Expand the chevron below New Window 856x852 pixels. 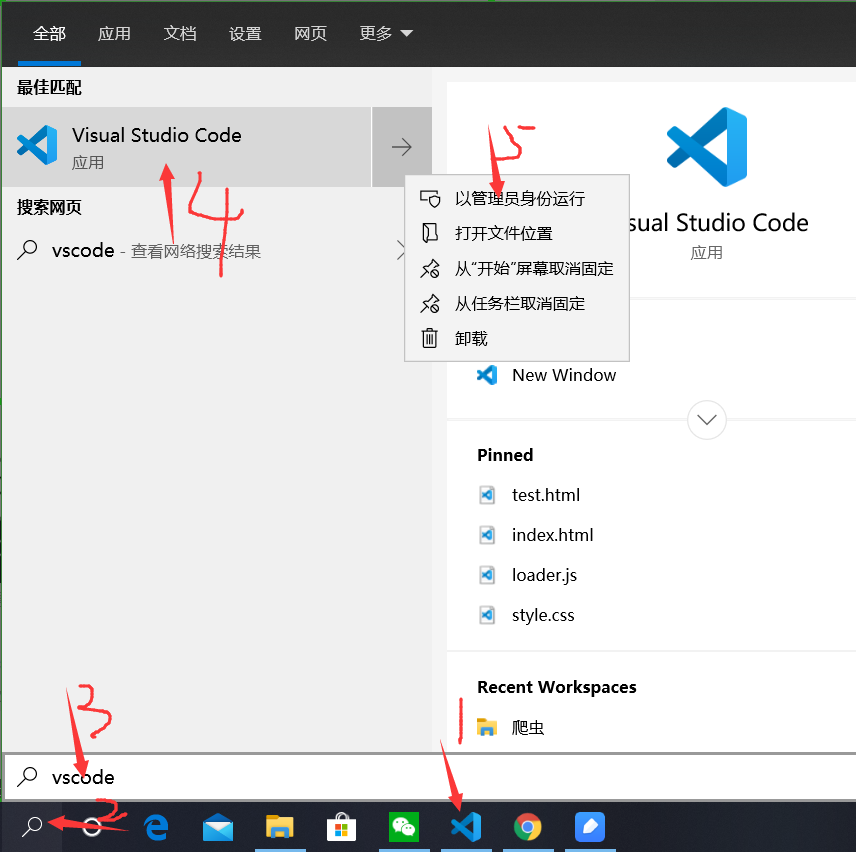707,420
